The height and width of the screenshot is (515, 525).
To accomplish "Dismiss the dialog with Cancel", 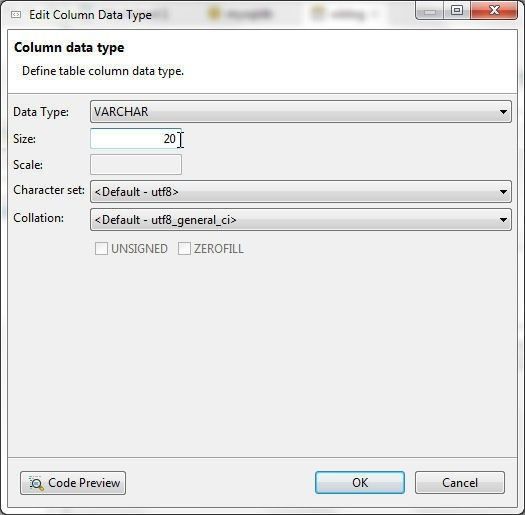I will pyautogui.click(x=460, y=483).
